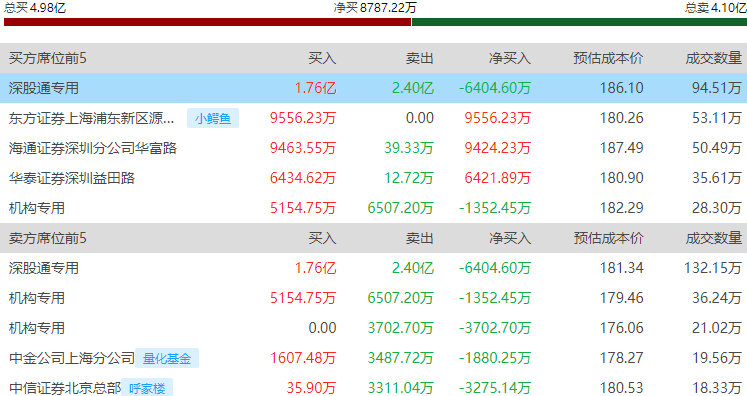Click net value -1880.25万

[x=495, y=358]
